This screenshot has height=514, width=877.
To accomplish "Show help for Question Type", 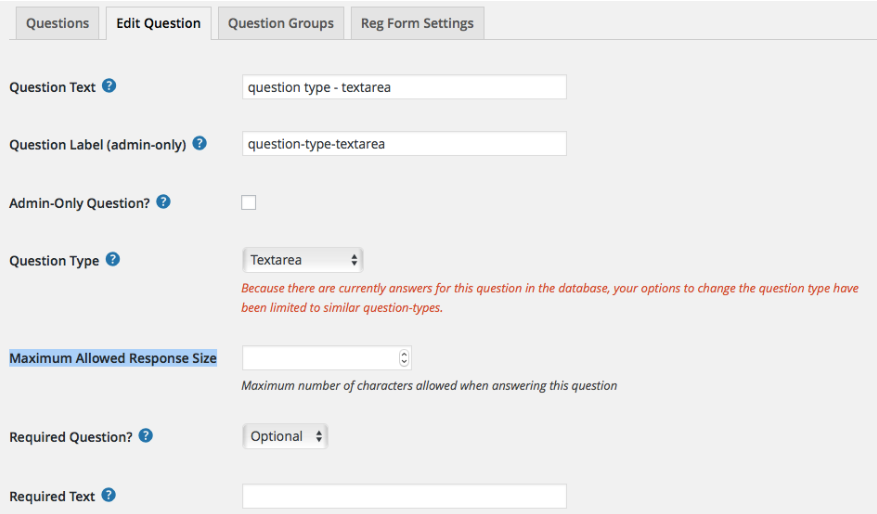I will coord(113,260).
